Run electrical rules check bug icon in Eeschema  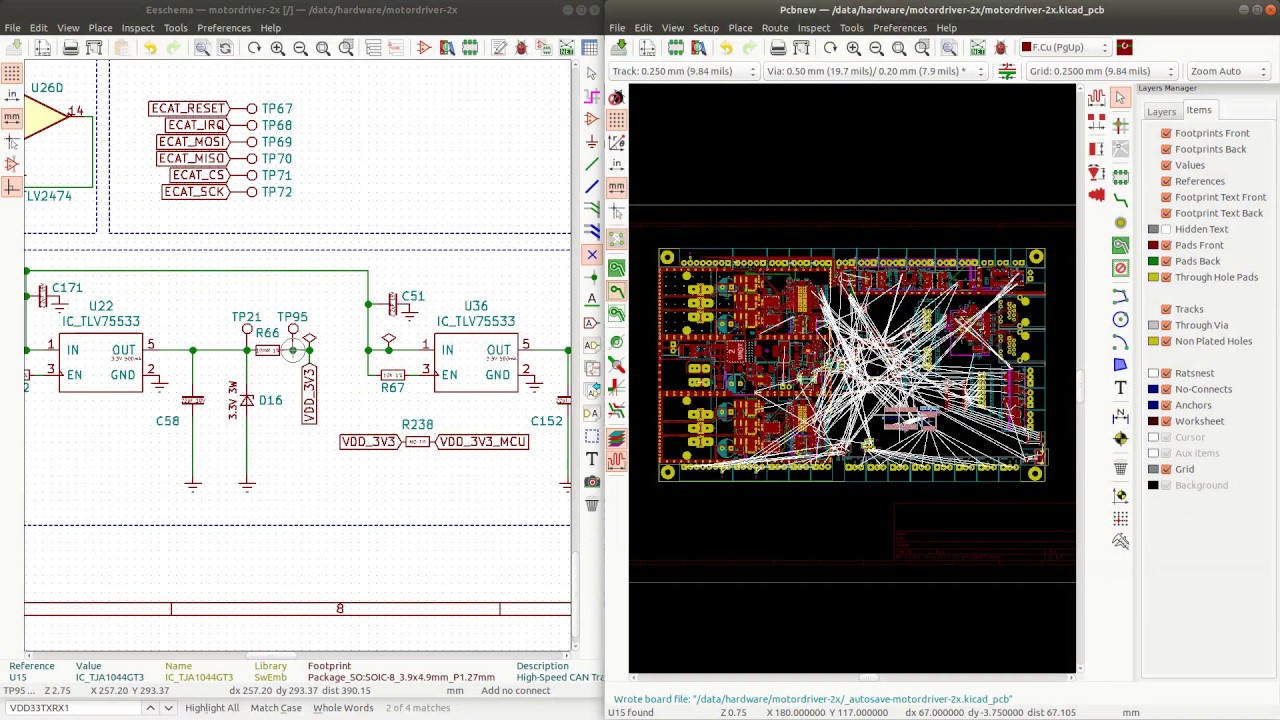[521, 48]
